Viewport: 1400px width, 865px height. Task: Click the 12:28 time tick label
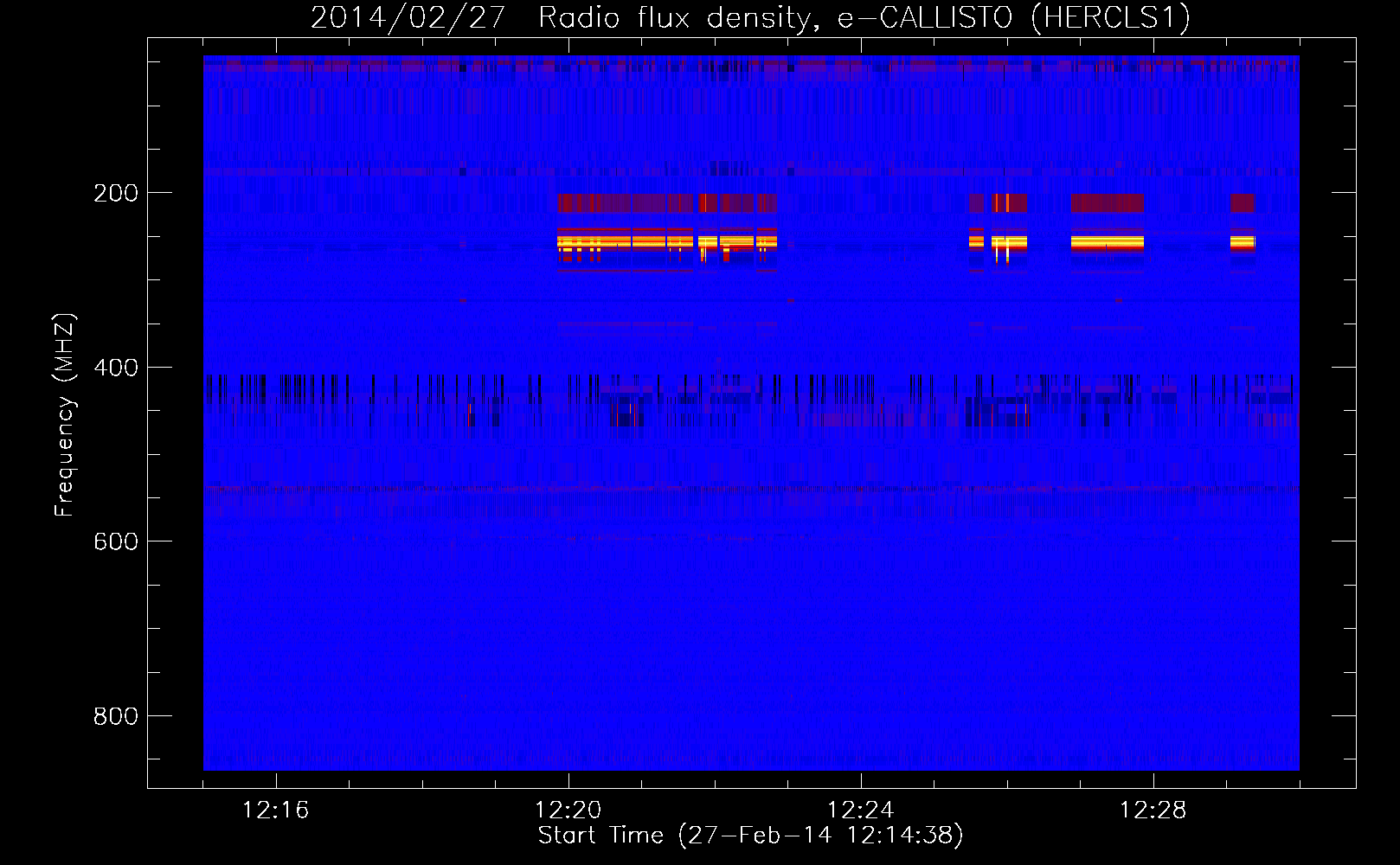pos(1153,810)
